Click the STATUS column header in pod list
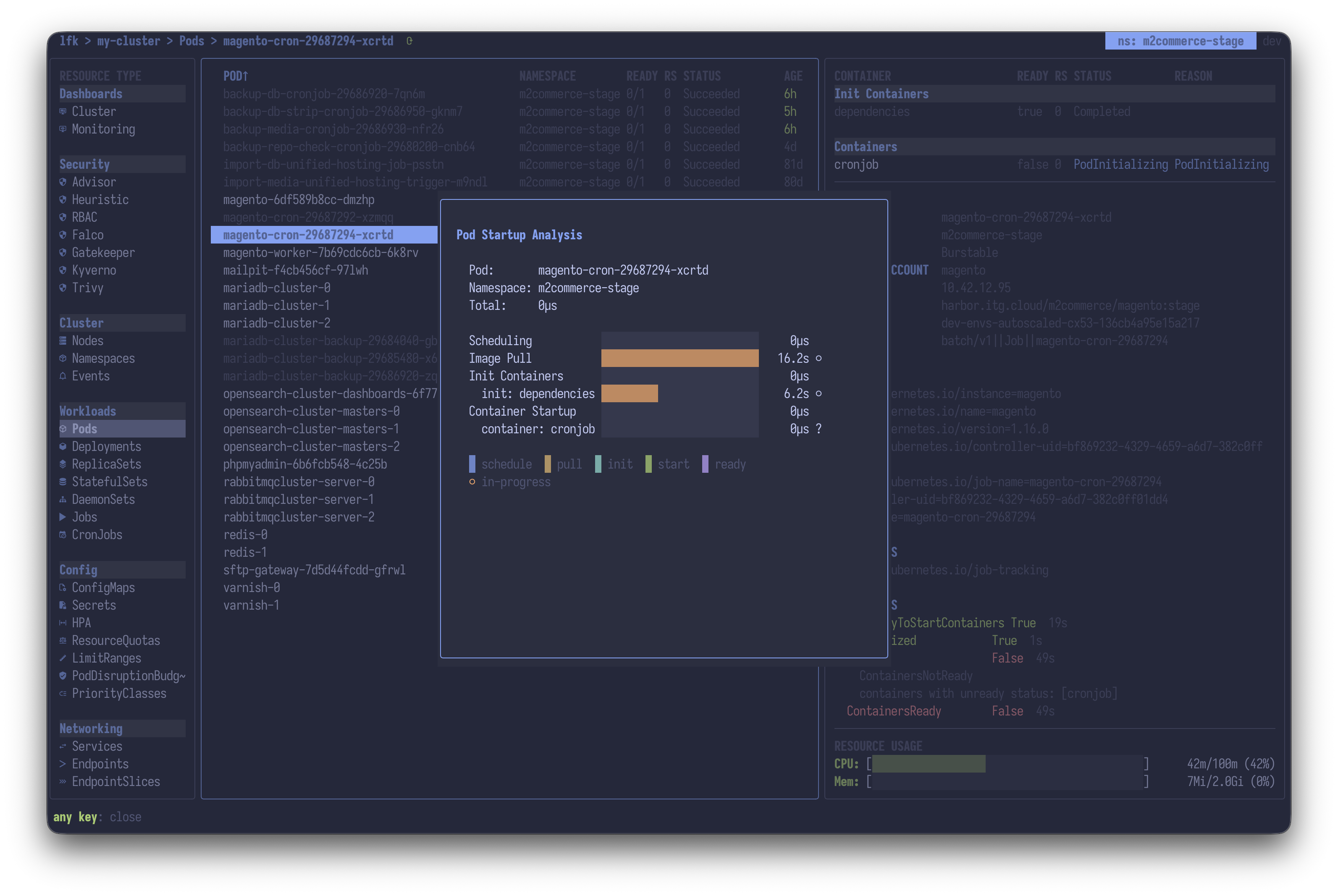The width and height of the screenshot is (1338, 896). 702,76
